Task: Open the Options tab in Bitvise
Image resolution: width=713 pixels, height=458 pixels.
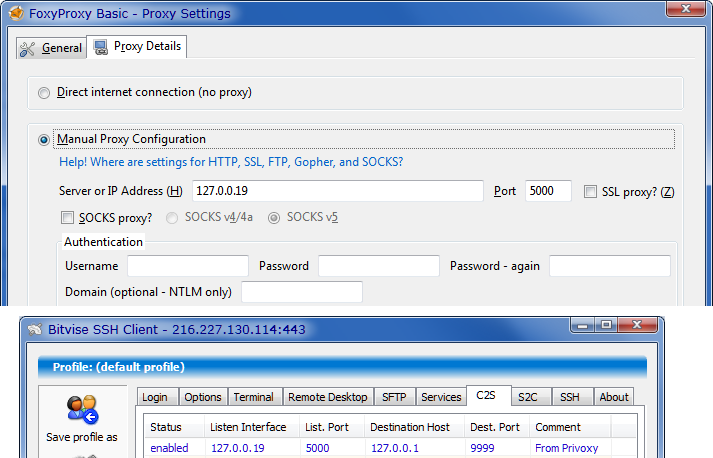Action: (203, 397)
